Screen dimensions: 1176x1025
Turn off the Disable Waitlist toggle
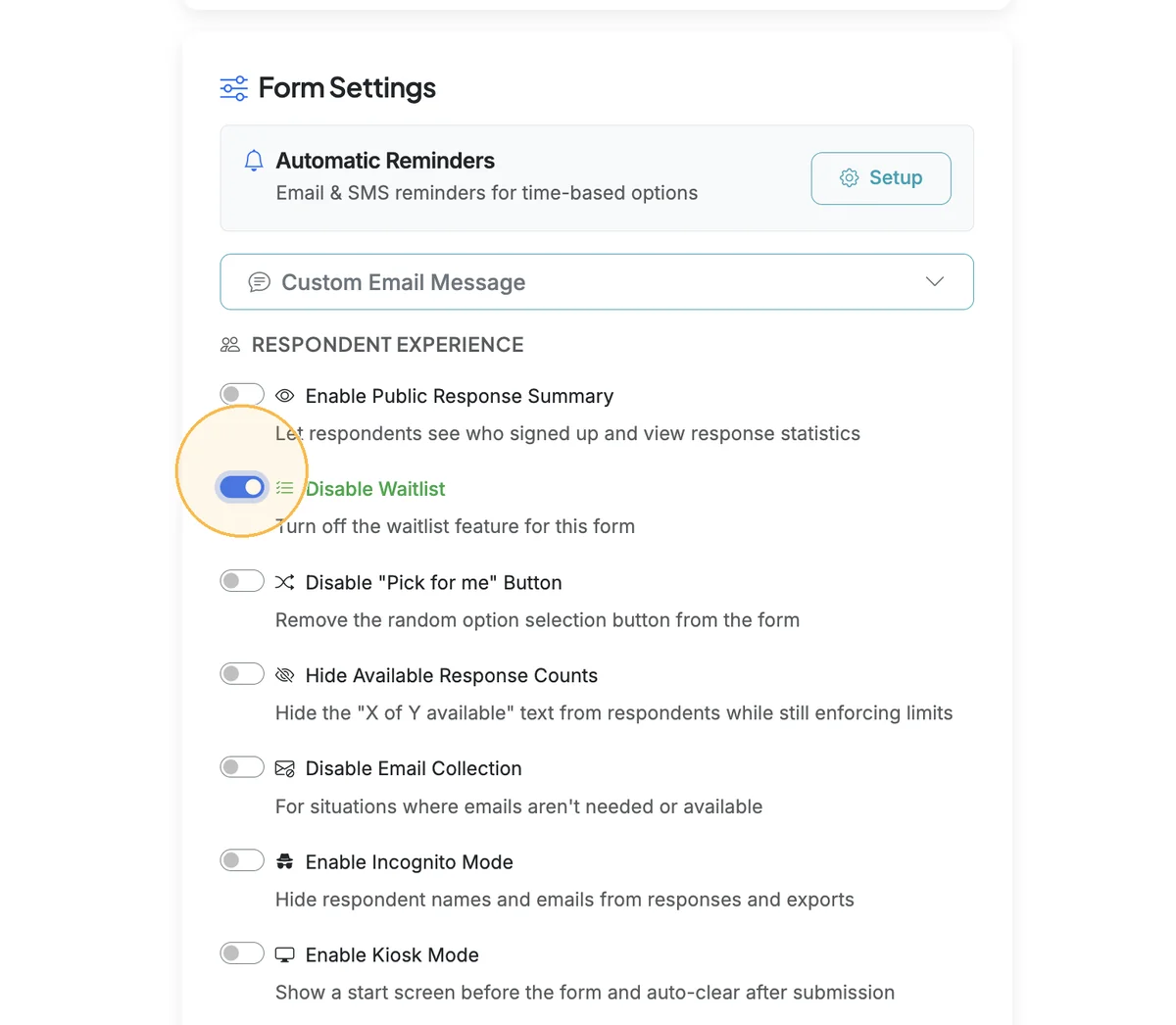coord(242,487)
